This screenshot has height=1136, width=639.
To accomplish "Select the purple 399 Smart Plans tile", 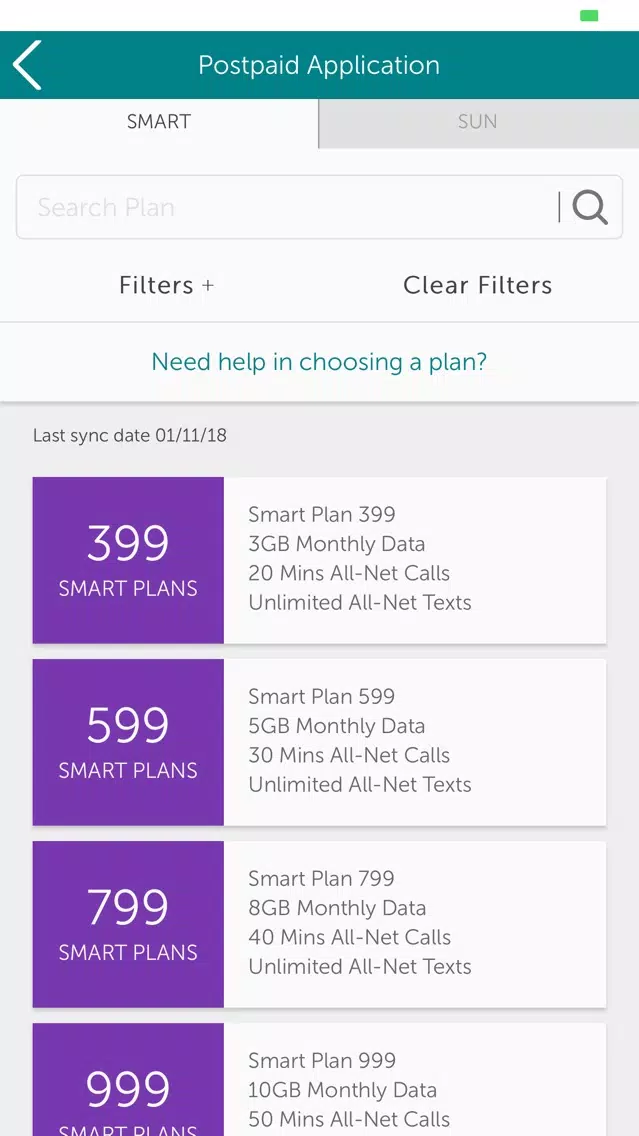I will 128,560.
